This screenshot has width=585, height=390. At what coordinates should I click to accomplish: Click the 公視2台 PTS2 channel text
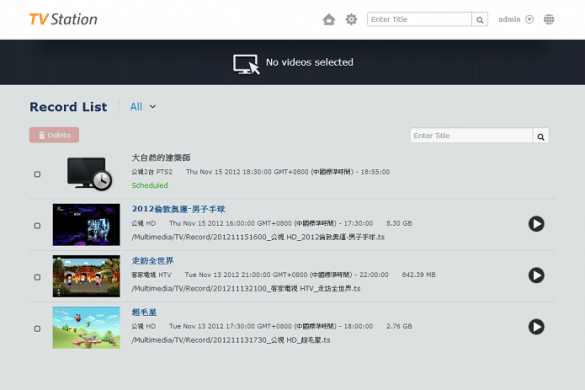[x=152, y=172]
